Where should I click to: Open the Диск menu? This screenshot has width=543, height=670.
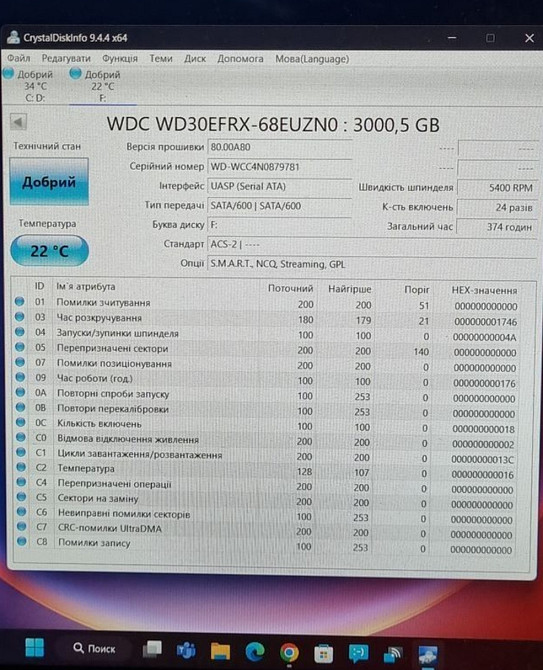(x=195, y=59)
